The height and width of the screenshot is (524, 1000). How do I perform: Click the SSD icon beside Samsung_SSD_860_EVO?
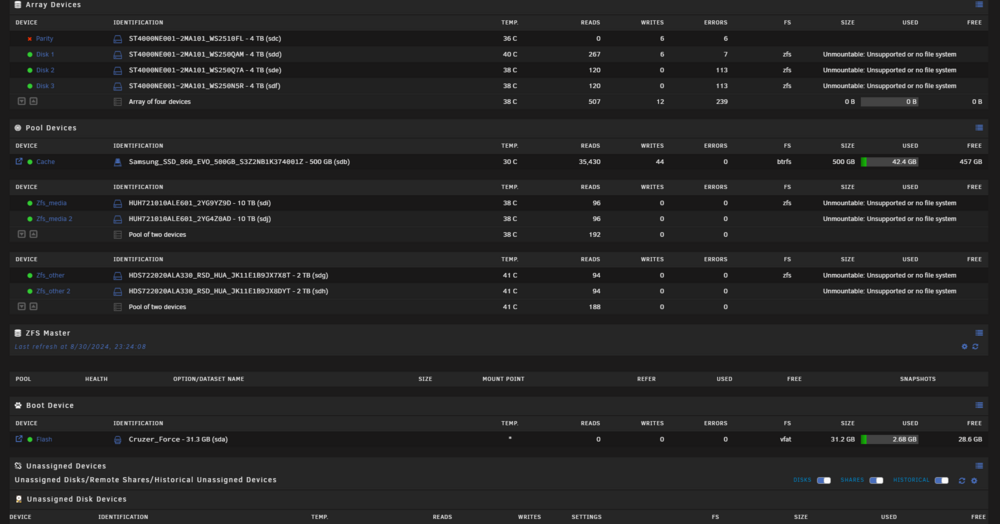(x=117, y=162)
